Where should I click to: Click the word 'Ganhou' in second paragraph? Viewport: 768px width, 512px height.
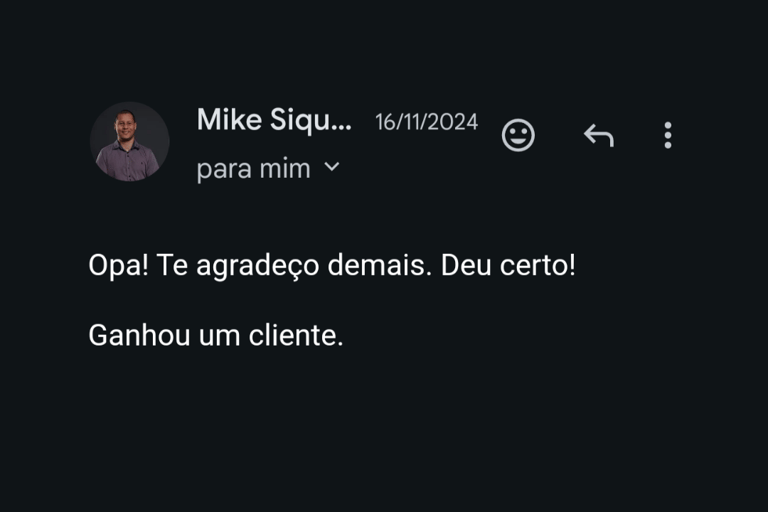(139, 336)
